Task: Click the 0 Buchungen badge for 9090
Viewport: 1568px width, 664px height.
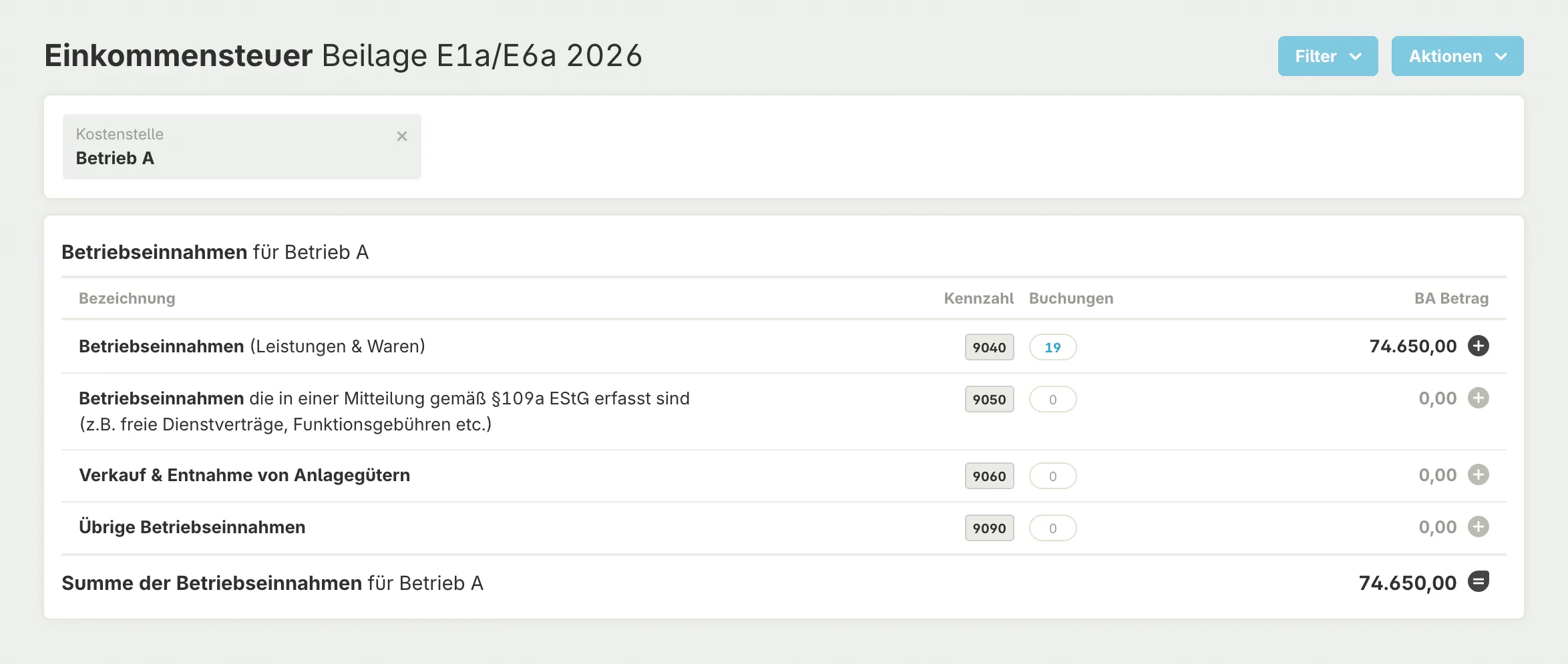Action: tap(1052, 528)
